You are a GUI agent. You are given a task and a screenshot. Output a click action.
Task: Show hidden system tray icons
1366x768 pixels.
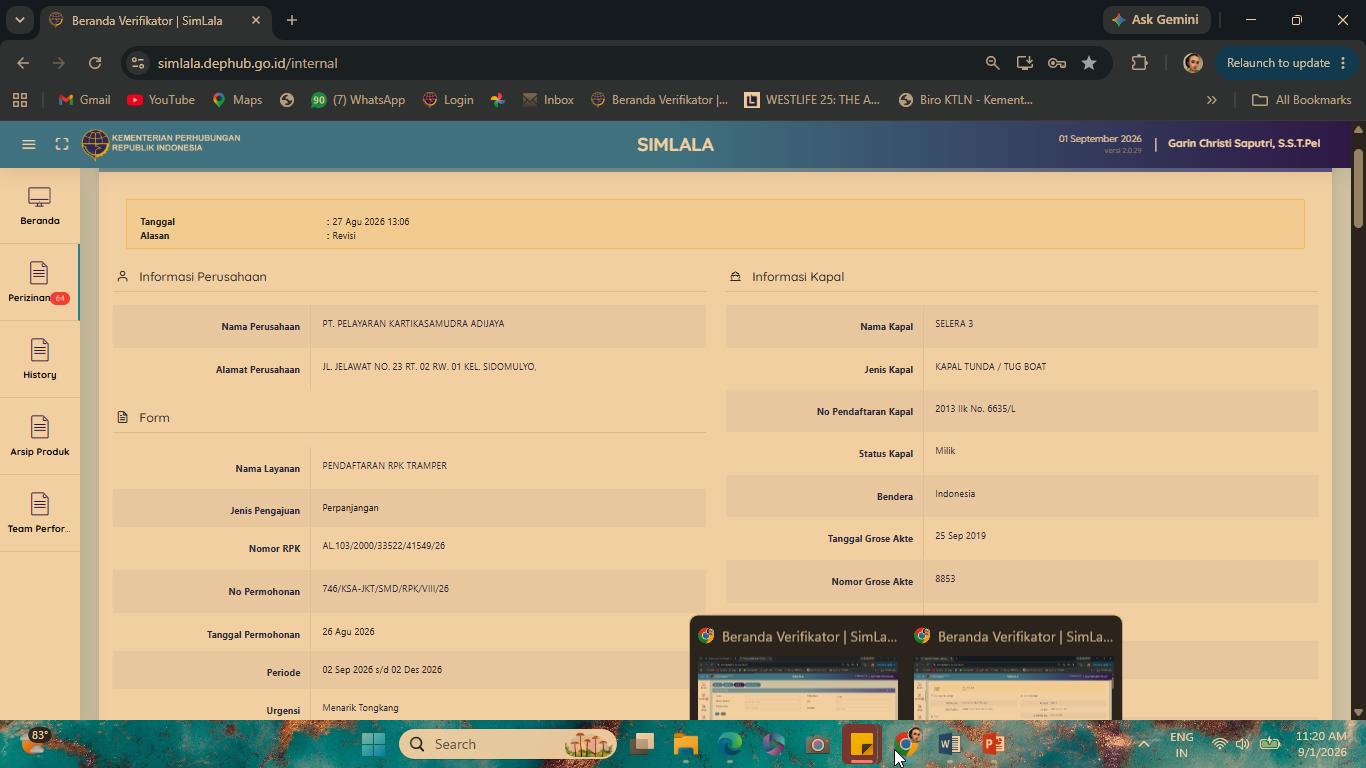click(1144, 744)
